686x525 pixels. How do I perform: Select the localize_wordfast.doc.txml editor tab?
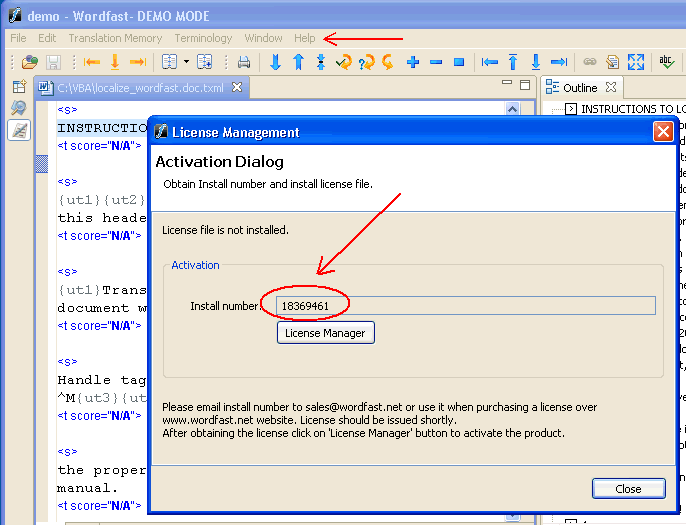[140, 88]
